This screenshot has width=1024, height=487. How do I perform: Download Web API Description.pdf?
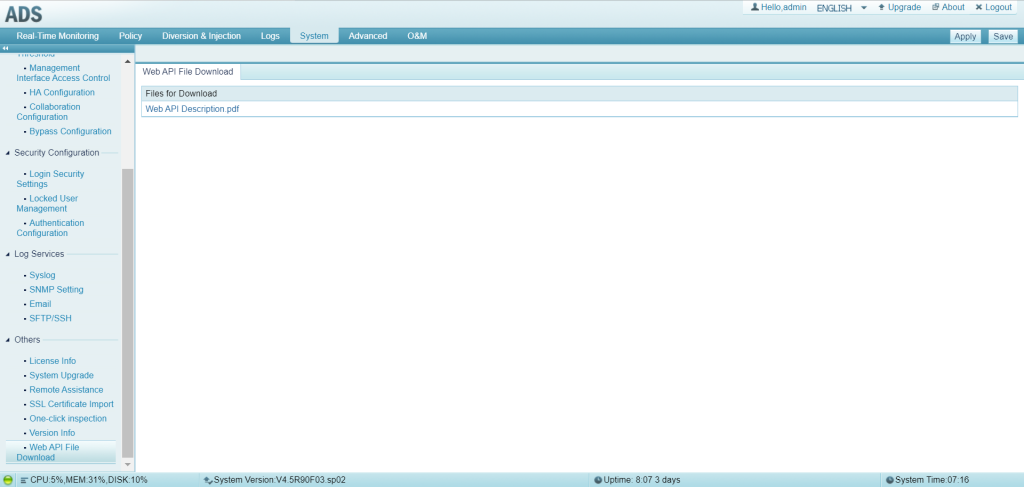192,109
